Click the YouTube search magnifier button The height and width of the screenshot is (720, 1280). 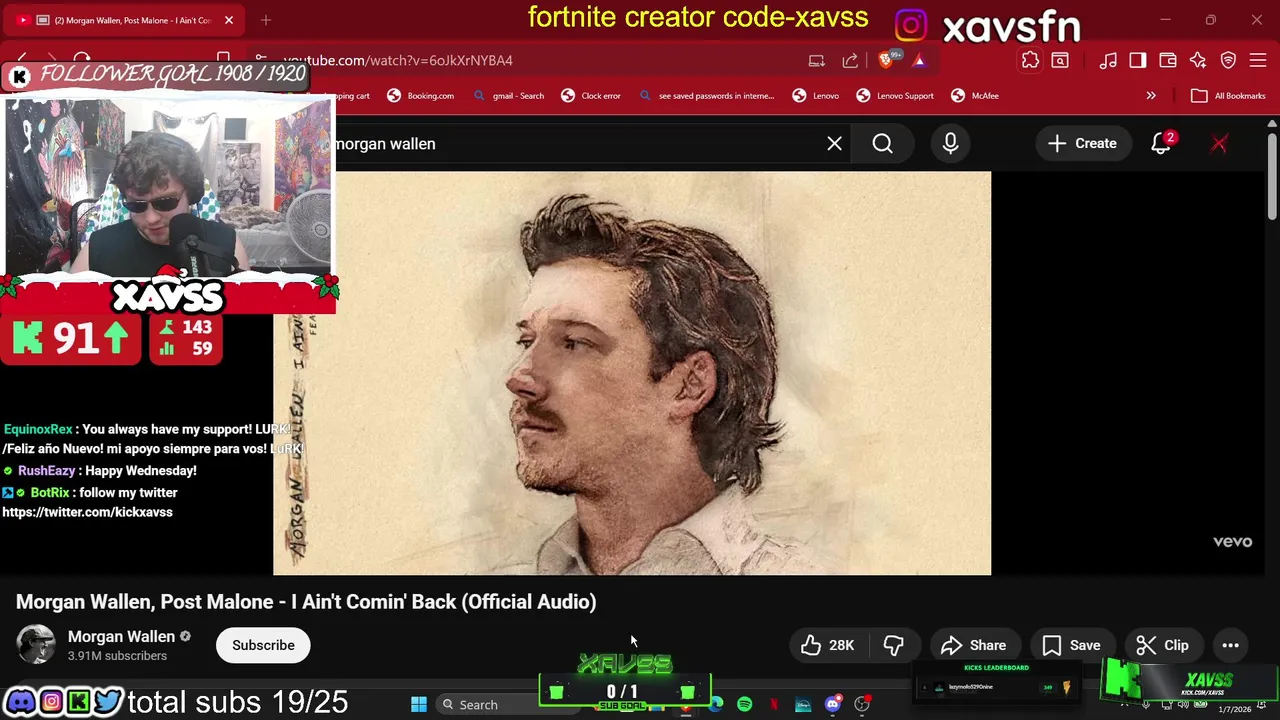coord(882,143)
